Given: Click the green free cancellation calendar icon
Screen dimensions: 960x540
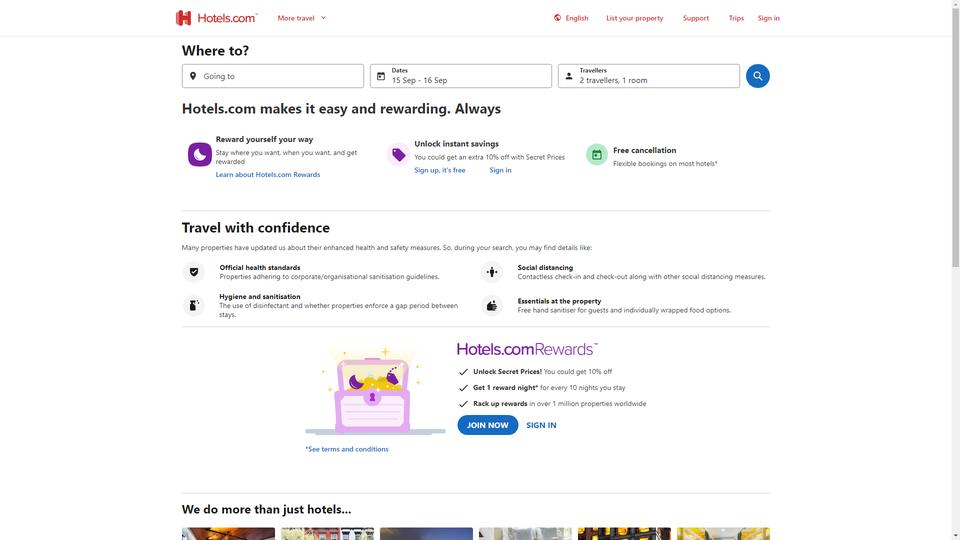Looking at the screenshot, I should click(x=597, y=154).
